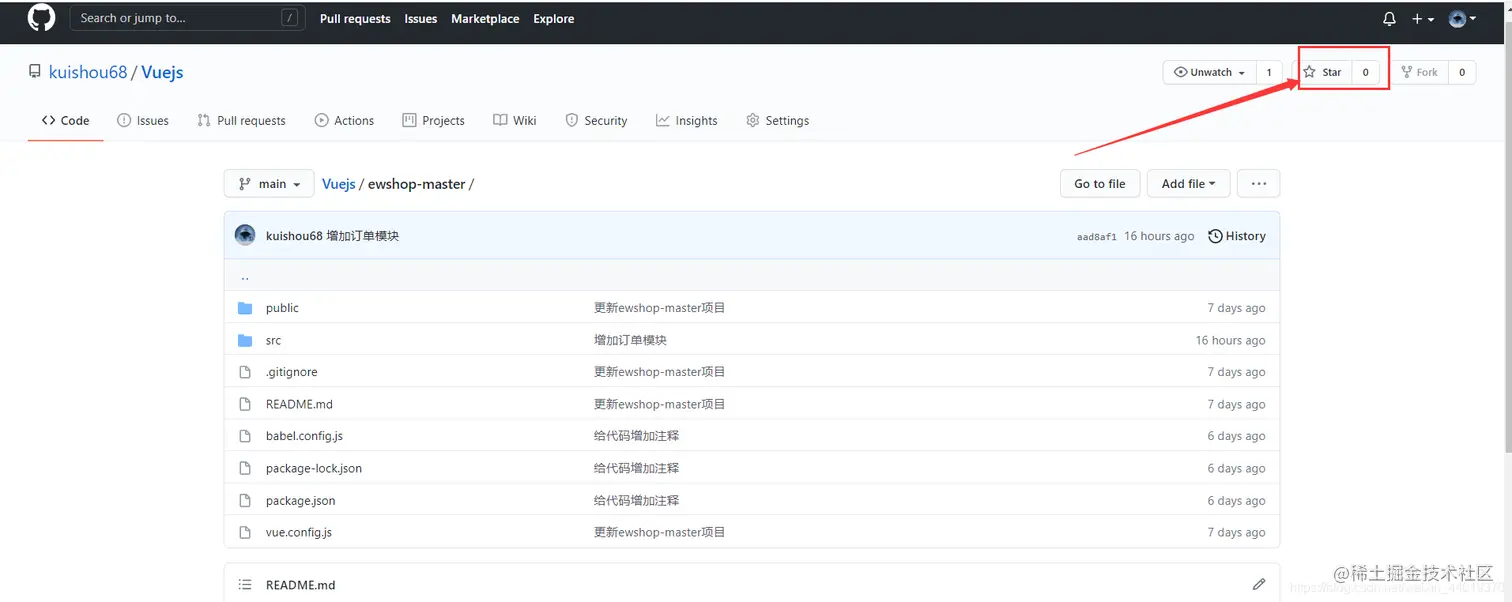Viewport: 1512px width, 602px height.
Task: Open the Actions tab
Action: click(x=344, y=120)
